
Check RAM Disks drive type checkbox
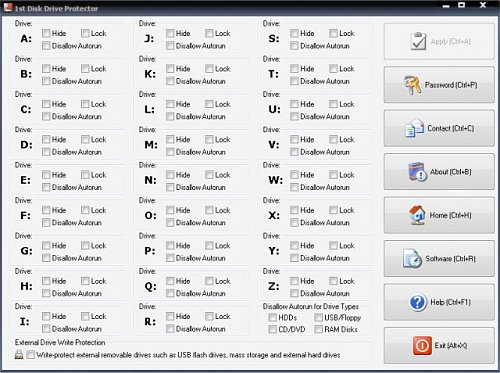(319, 329)
